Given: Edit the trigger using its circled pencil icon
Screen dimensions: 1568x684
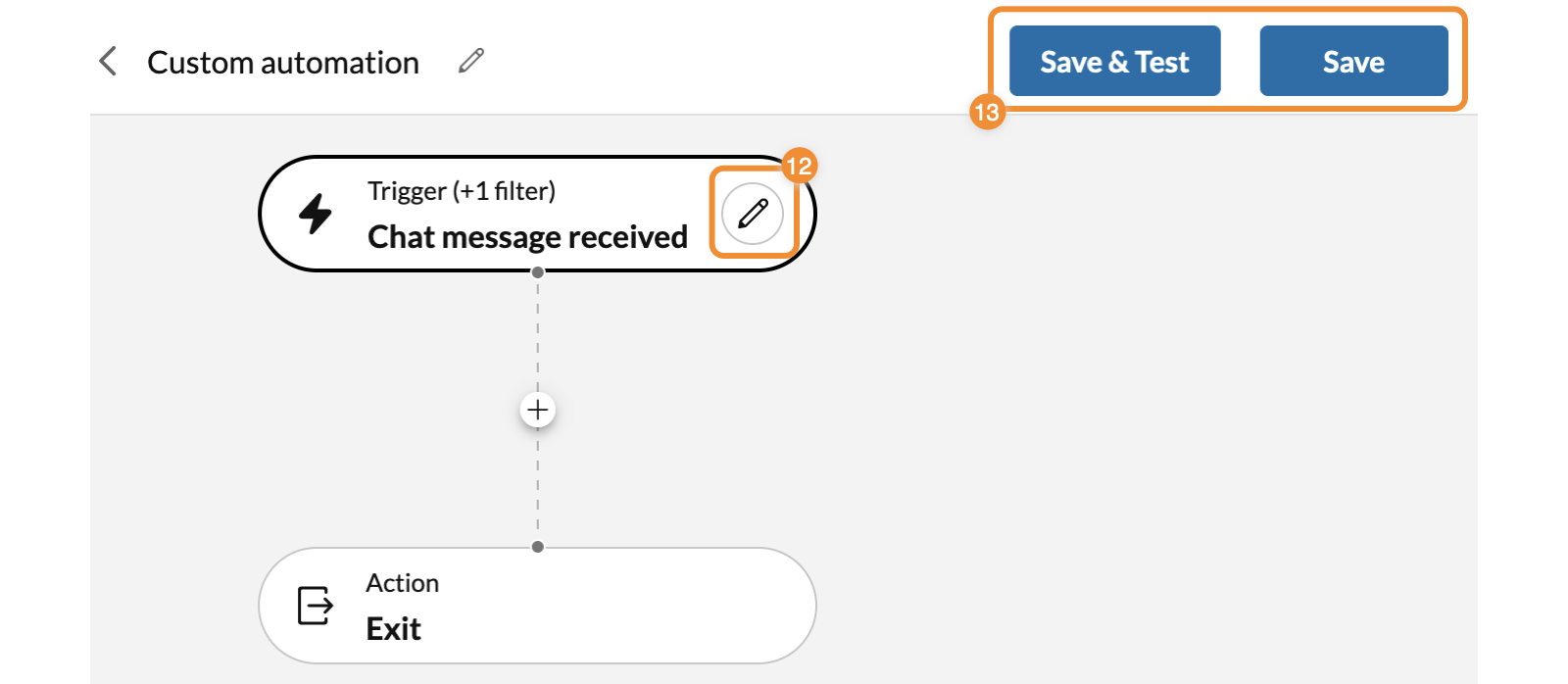Looking at the screenshot, I should pos(753,213).
